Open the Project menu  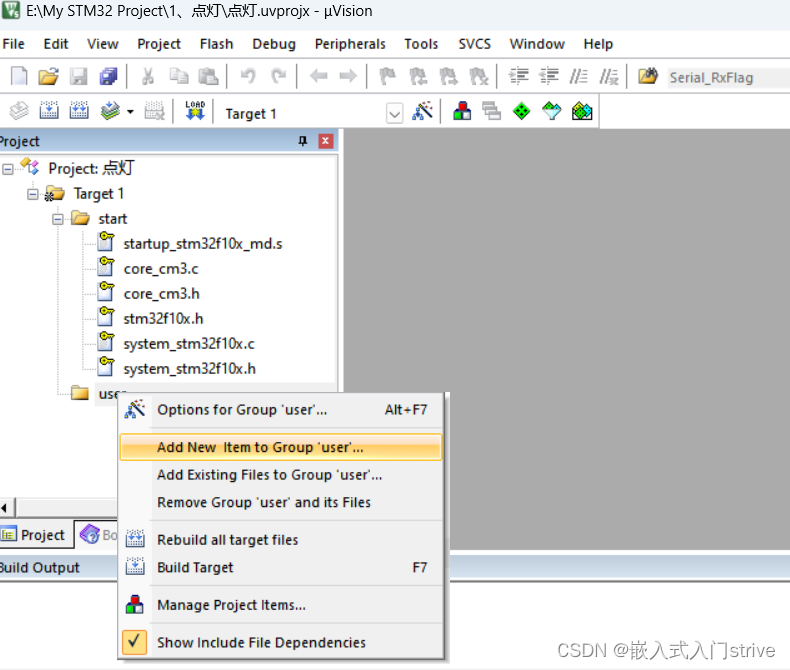click(x=159, y=44)
